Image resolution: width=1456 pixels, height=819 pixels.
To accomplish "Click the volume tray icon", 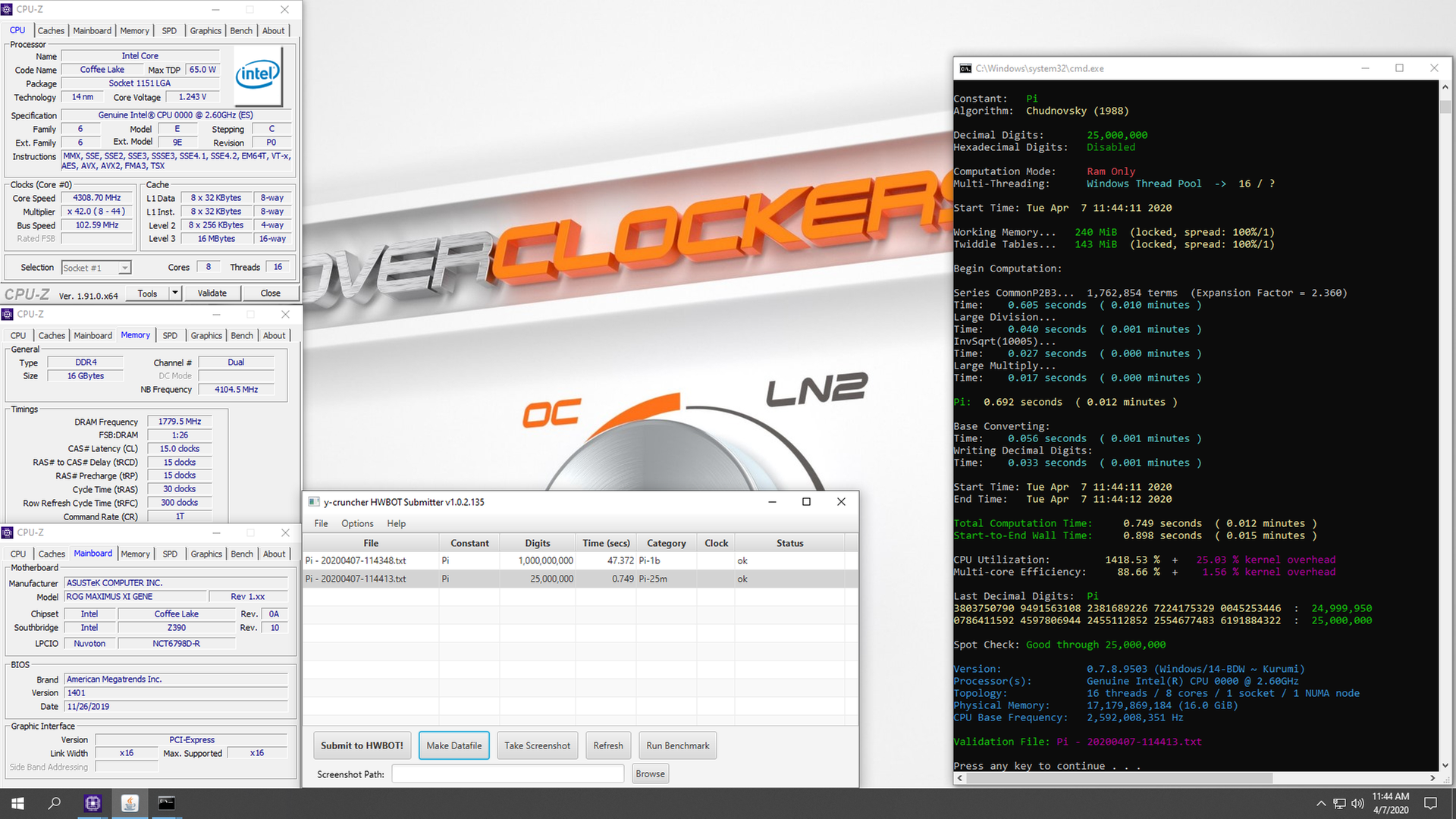I will tap(1357, 803).
